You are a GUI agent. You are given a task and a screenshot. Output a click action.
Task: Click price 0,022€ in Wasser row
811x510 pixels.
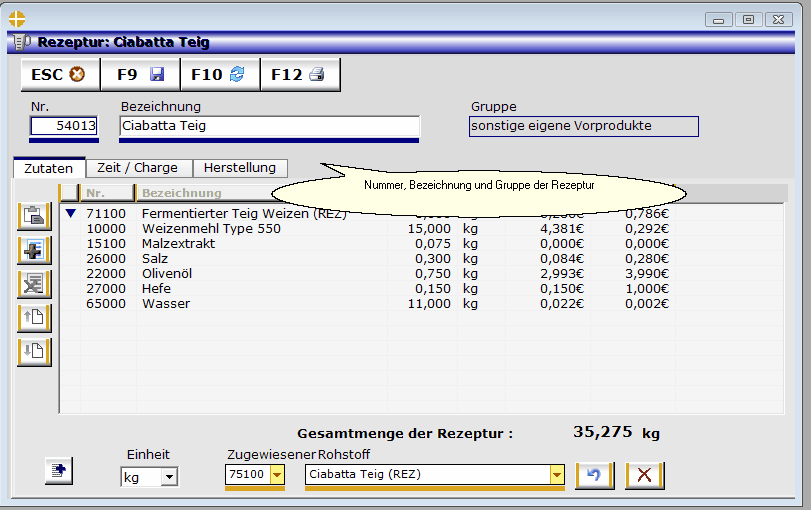[562, 304]
